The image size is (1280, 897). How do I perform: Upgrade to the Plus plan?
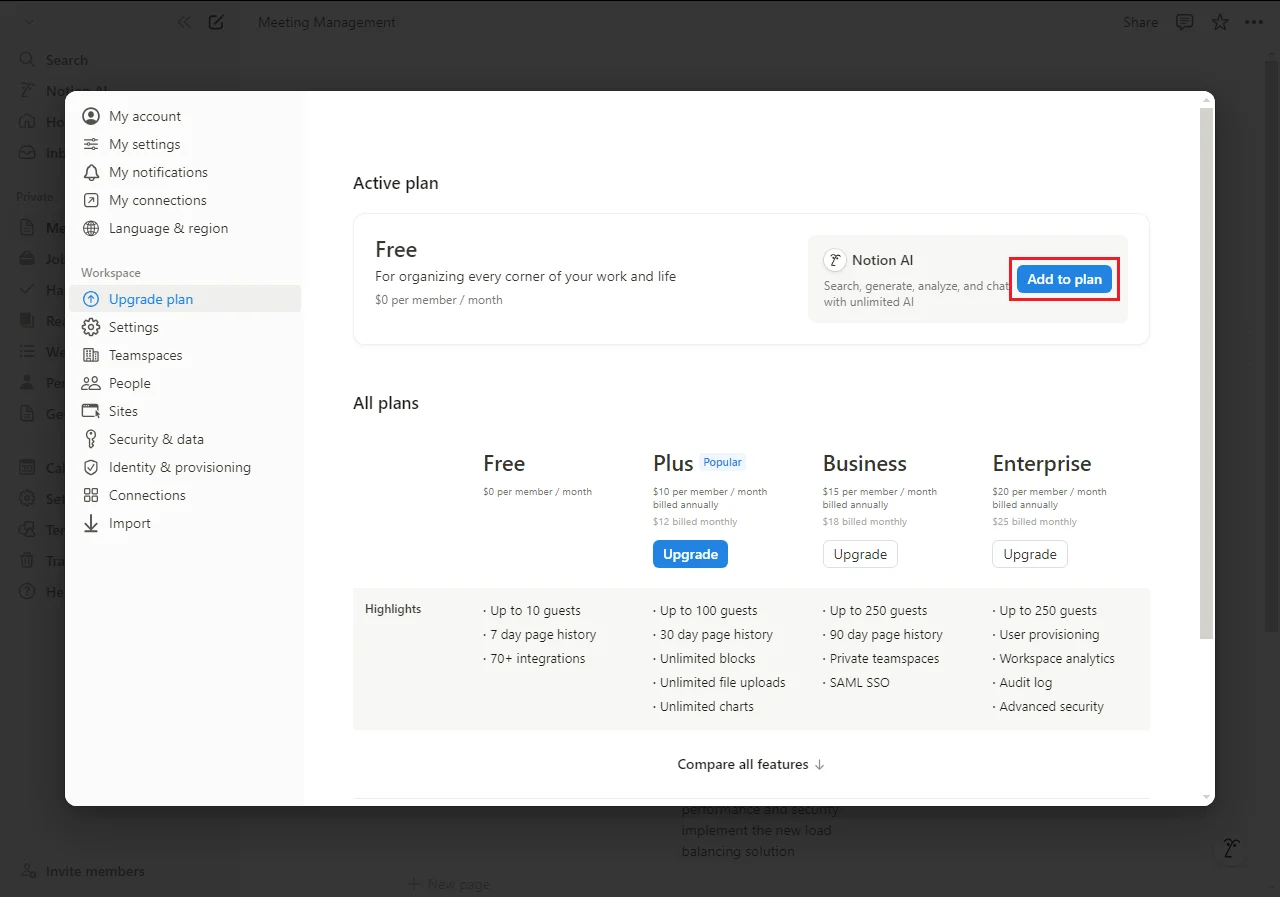(690, 554)
